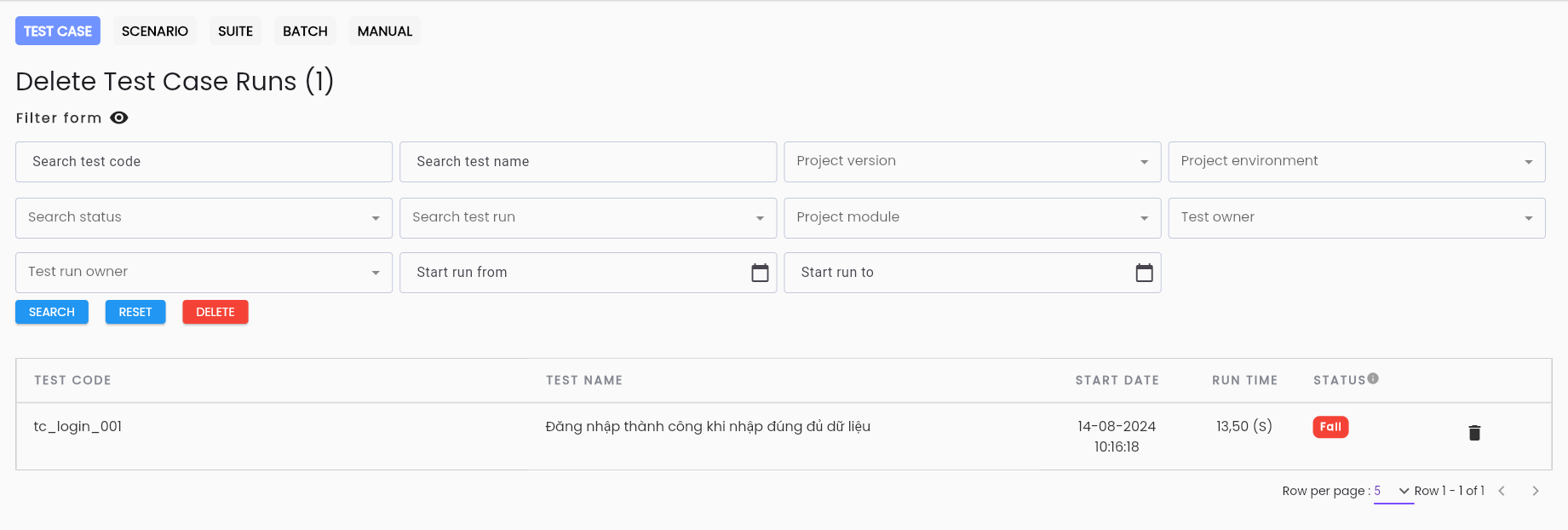
Task: Click the Delete Test Case Runs heading
Action: pos(175,81)
